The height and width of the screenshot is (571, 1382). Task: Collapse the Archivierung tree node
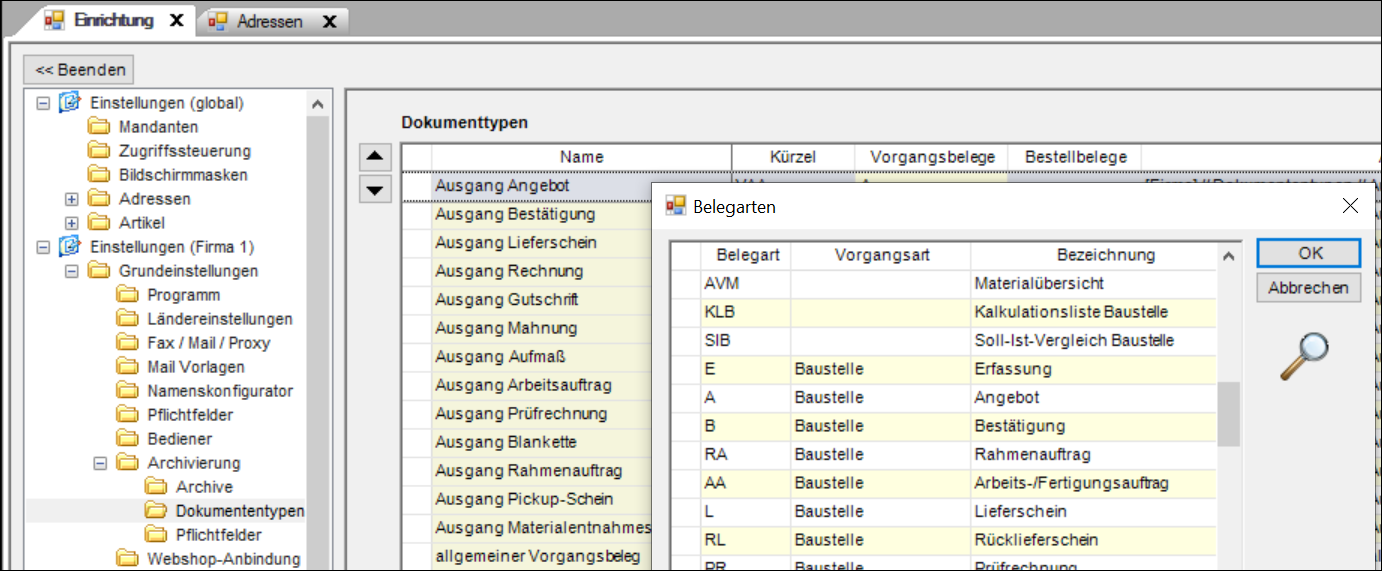tap(100, 463)
